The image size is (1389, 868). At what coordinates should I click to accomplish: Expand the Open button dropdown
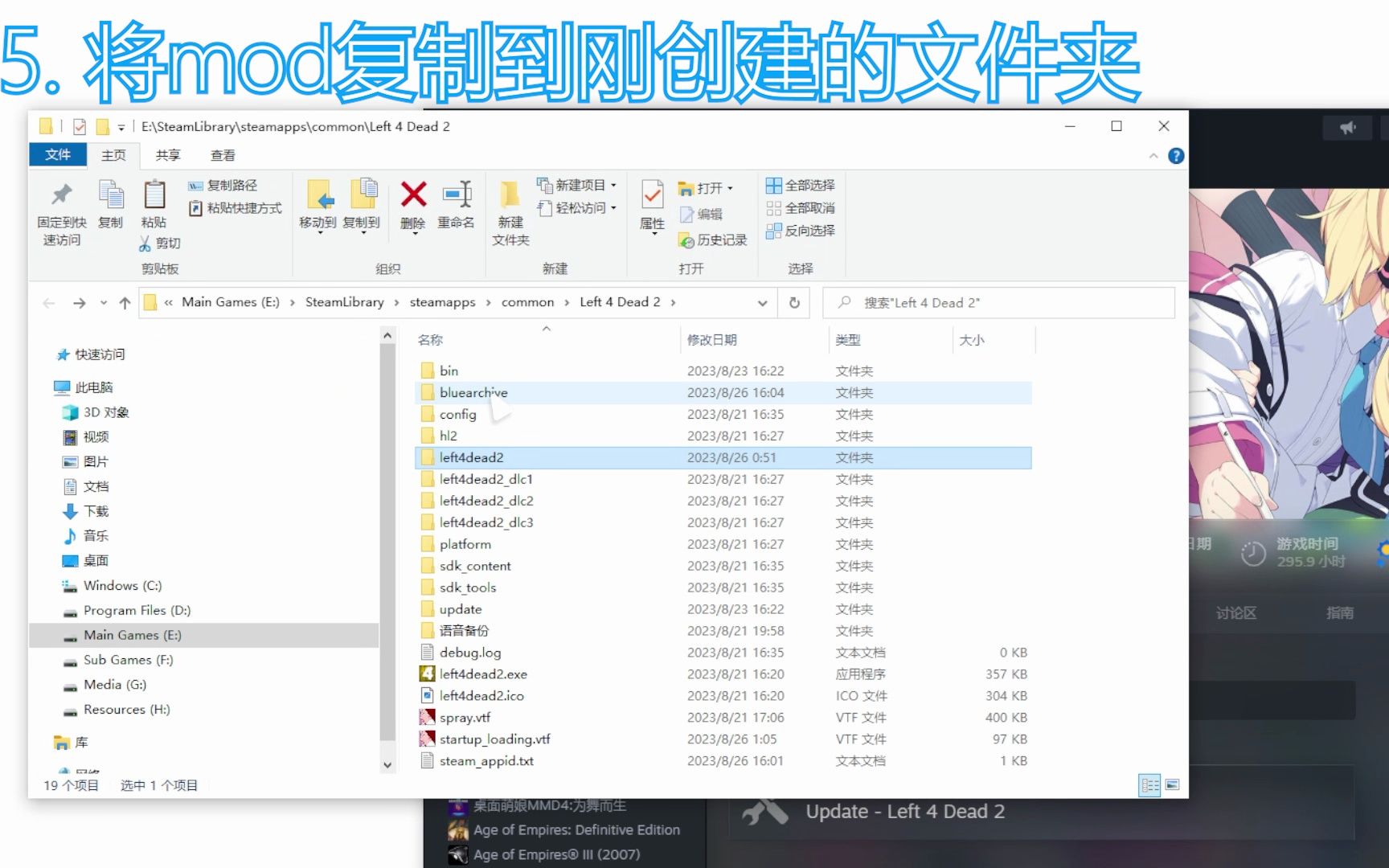730,188
